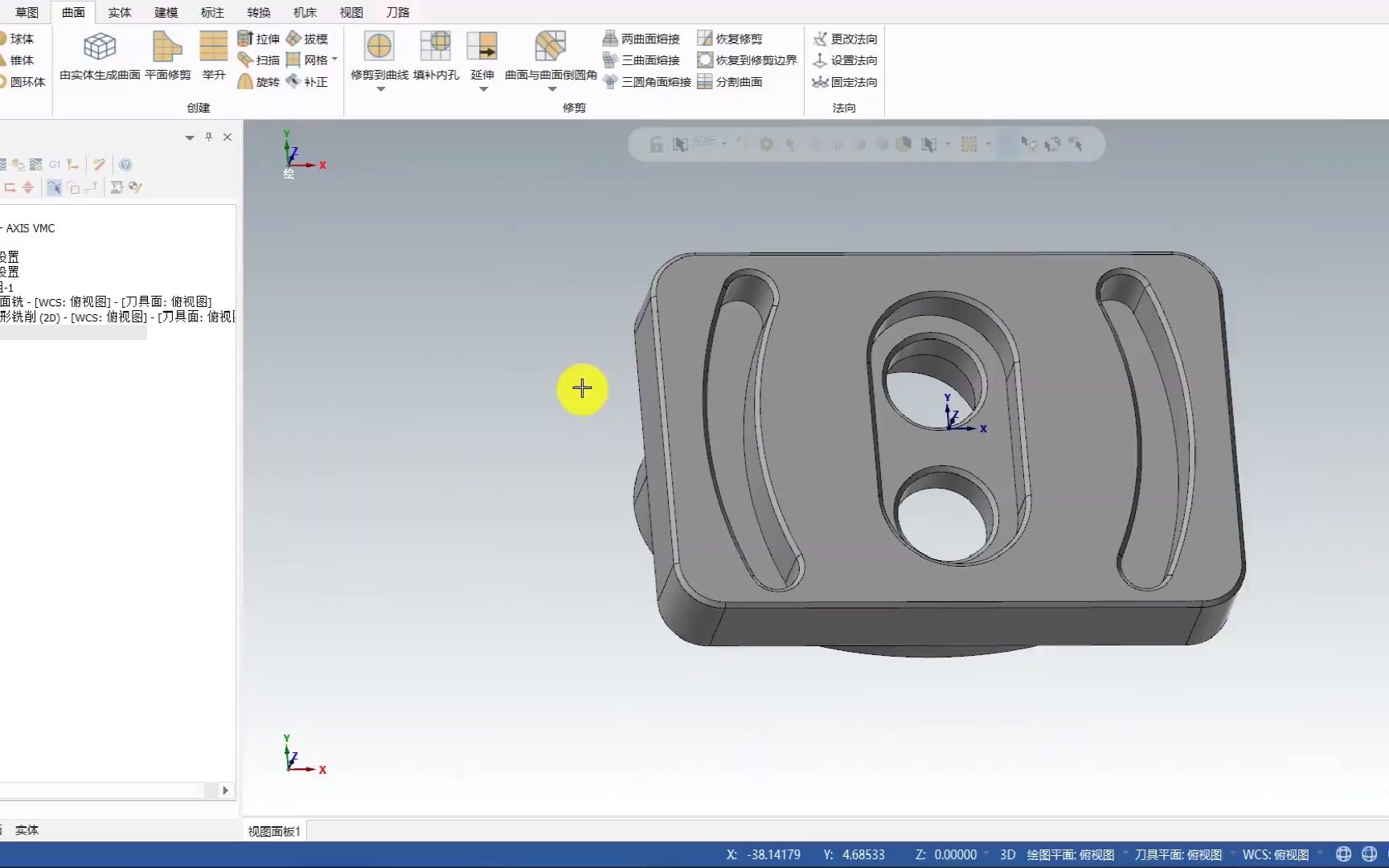The image size is (1389, 868).
Task: Open the 草图 ribbon tab
Action: point(27,12)
